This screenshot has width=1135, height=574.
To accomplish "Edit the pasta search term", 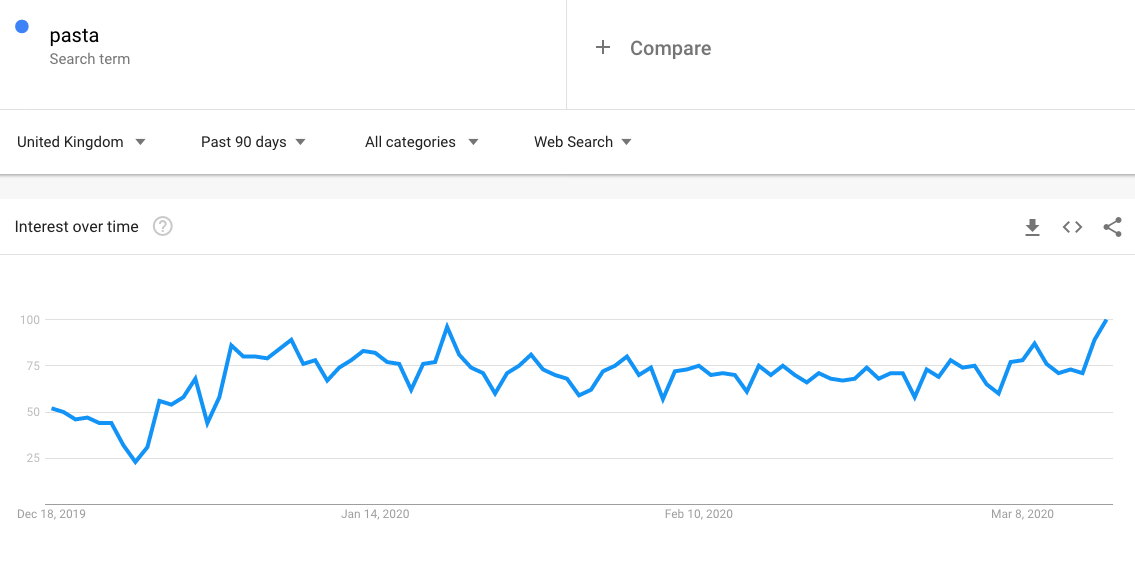I will click(x=74, y=35).
